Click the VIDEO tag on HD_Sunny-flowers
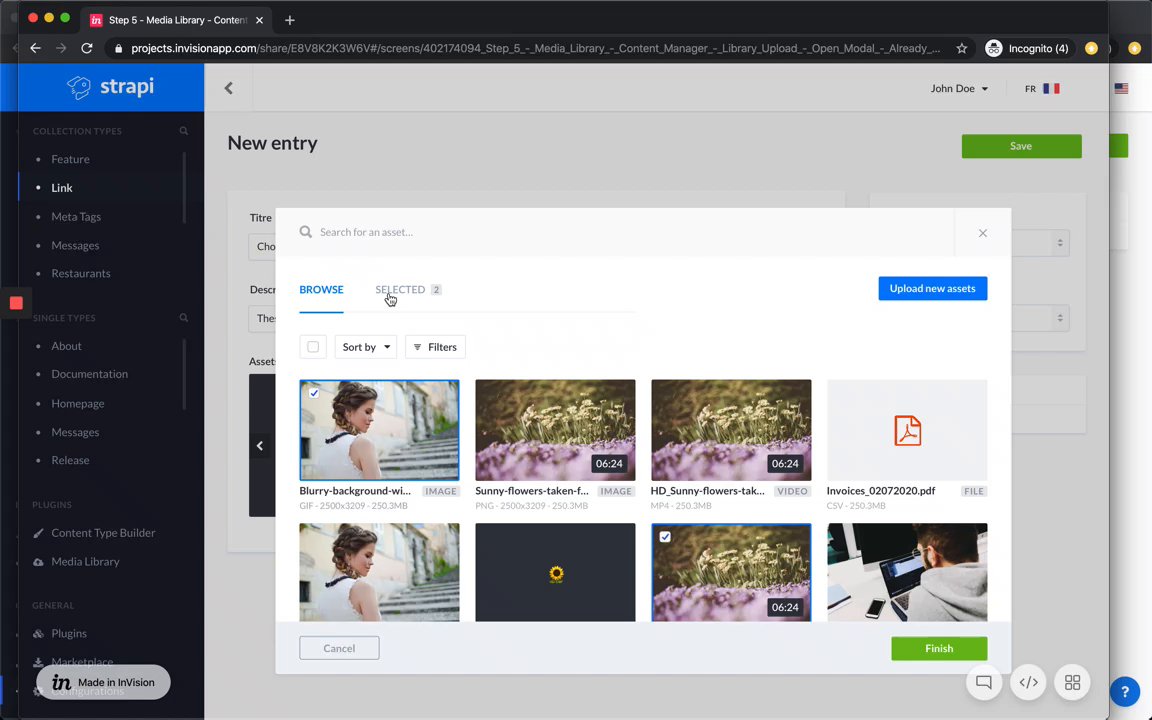The width and height of the screenshot is (1152, 720). coord(792,492)
